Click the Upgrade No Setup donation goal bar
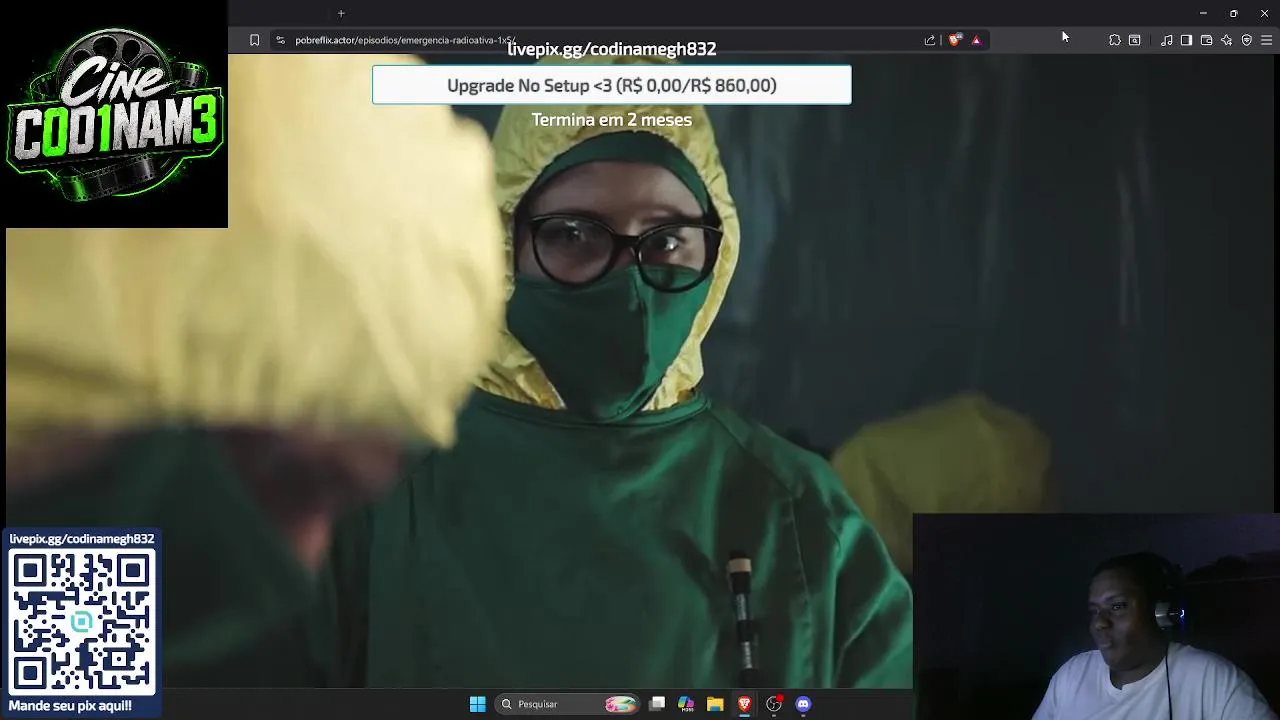The height and width of the screenshot is (720, 1280). [612, 85]
